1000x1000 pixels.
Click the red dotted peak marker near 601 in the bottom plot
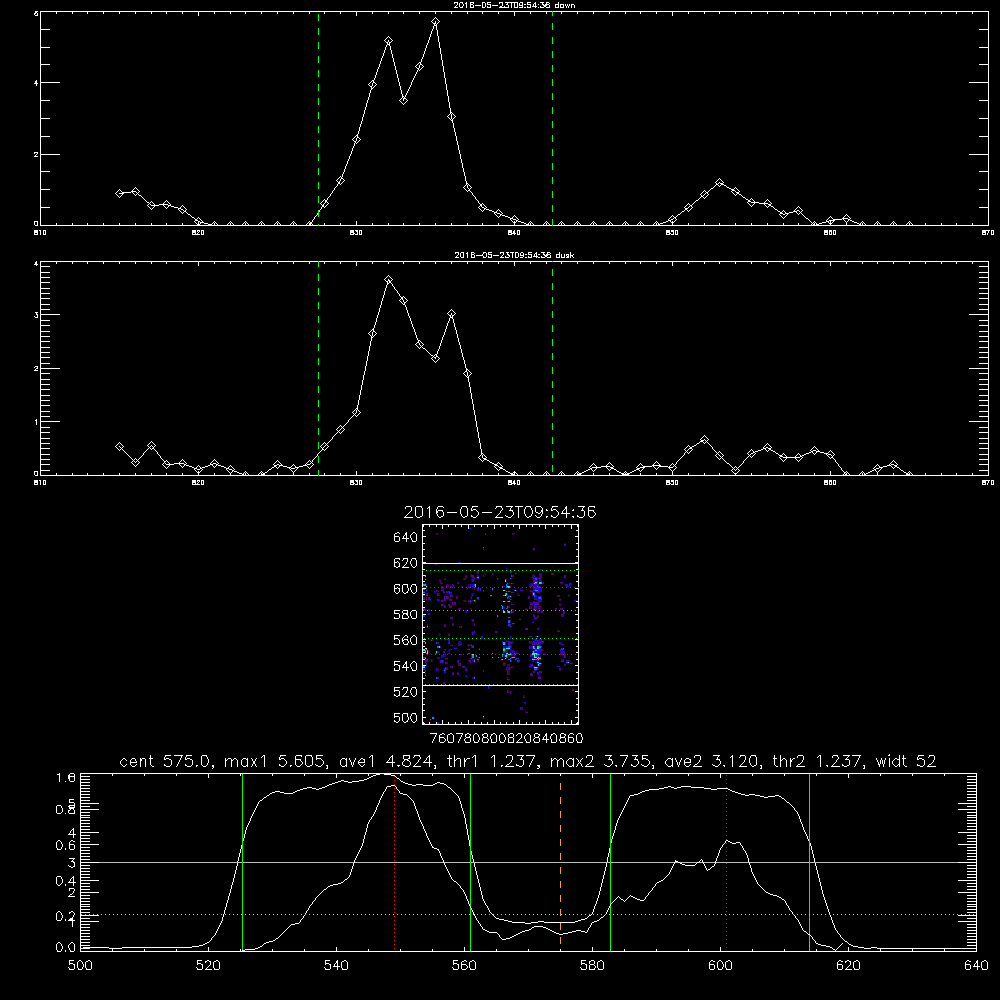tap(726, 862)
